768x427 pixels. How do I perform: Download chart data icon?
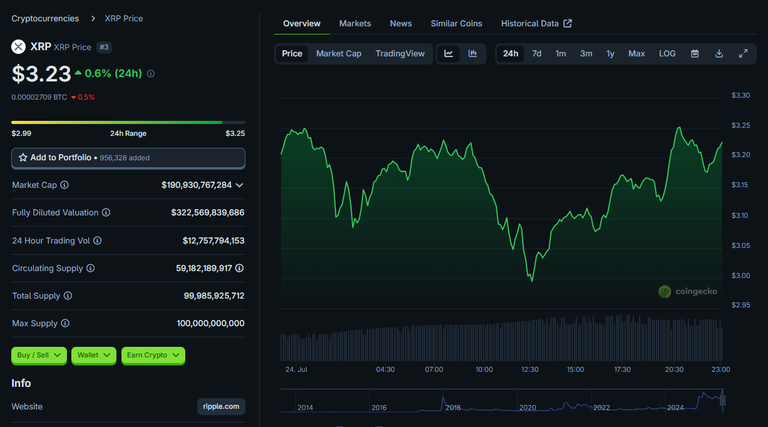pos(719,54)
